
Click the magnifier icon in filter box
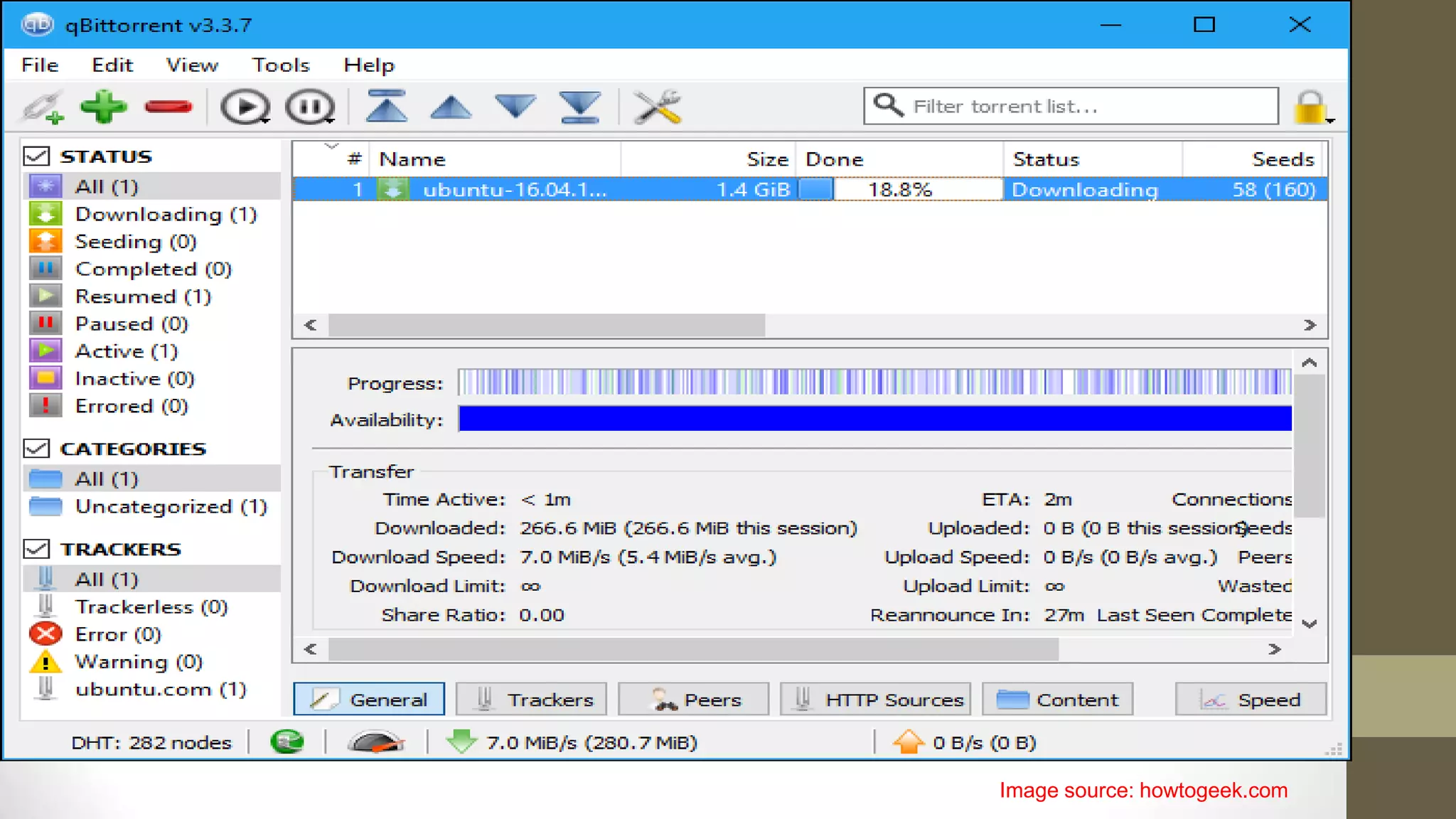point(888,105)
